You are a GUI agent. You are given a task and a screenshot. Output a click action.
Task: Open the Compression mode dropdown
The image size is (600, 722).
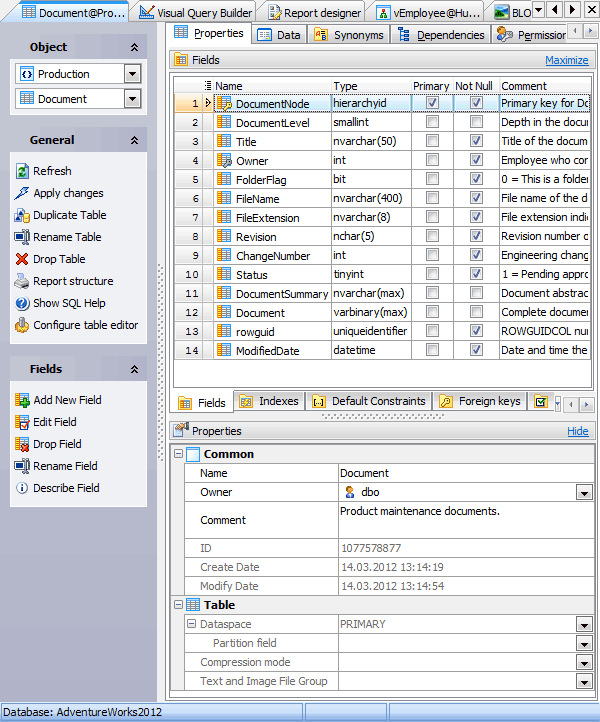[x=584, y=663]
